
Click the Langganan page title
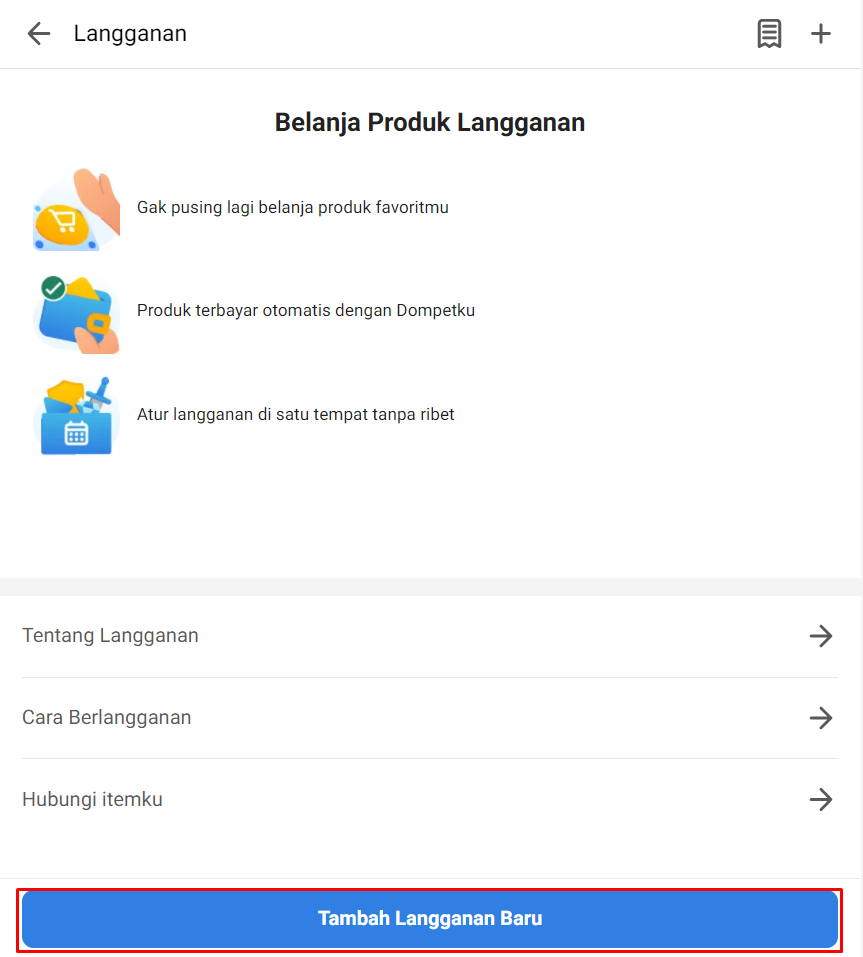tap(130, 34)
